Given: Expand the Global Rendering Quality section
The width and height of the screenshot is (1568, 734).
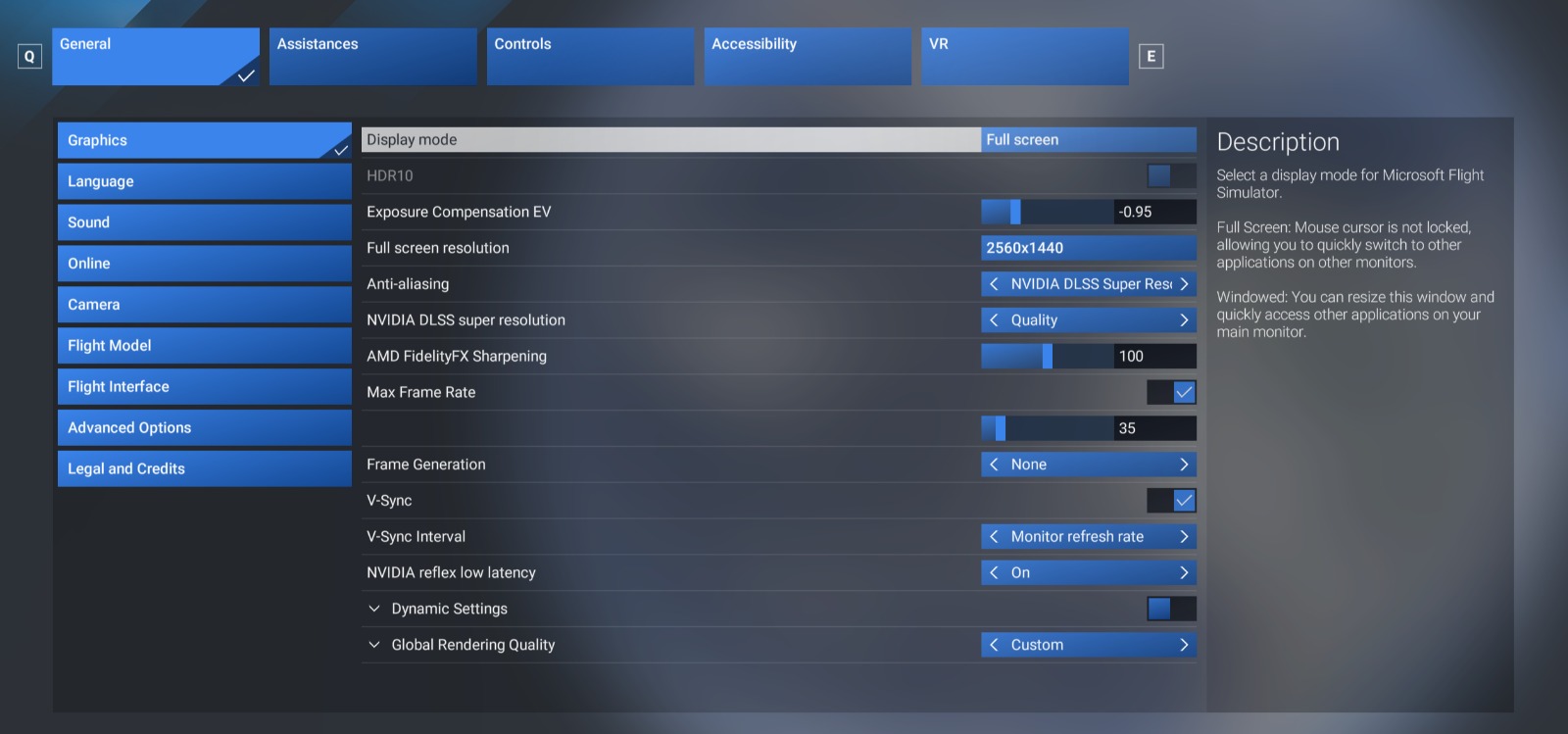Looking at the screenshot, I should [373, 645].
